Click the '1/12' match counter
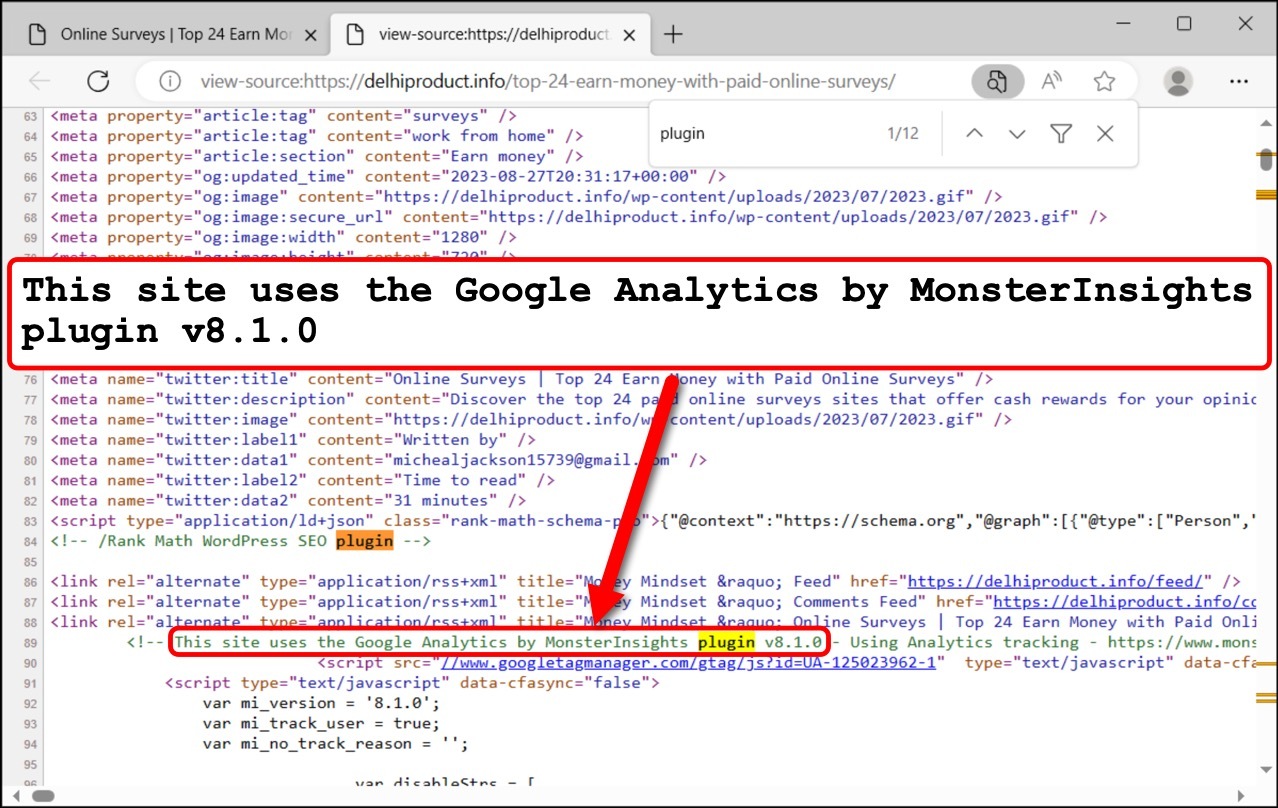The image size is (1278, 808). pyautogui.click(x=902, y=134)
